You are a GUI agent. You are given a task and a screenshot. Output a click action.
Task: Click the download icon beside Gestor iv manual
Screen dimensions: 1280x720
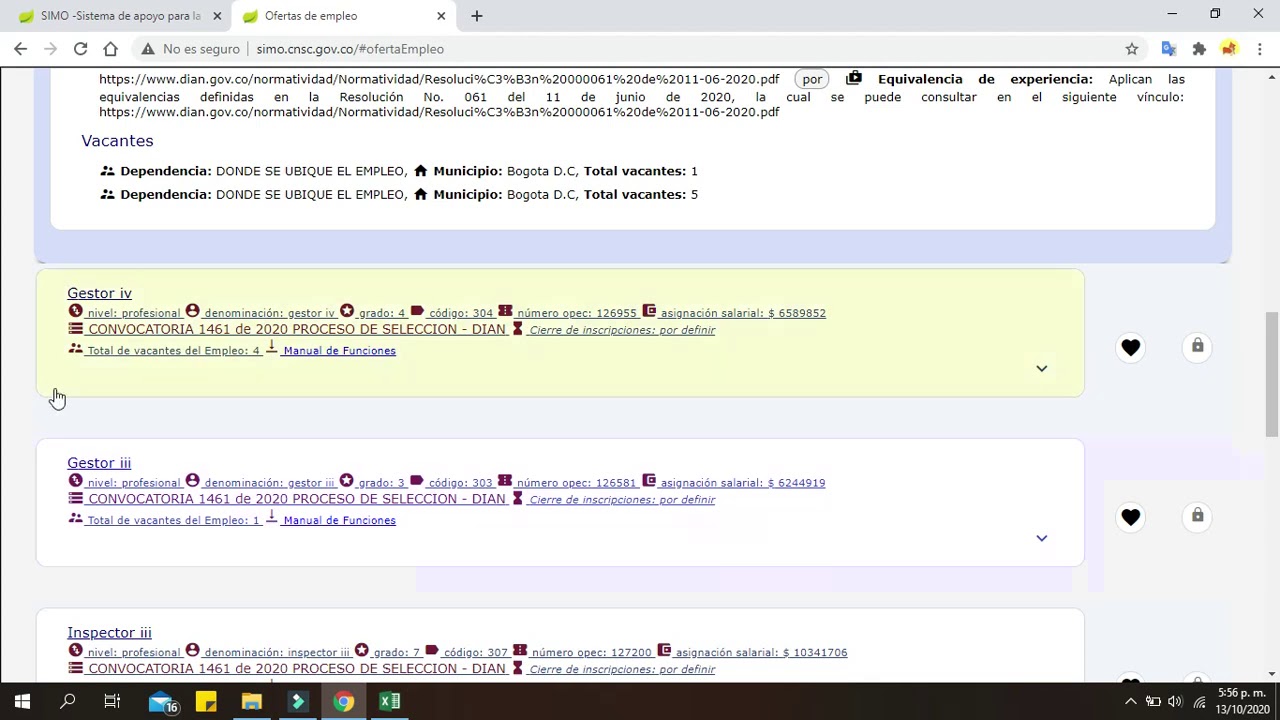[271, 348]
